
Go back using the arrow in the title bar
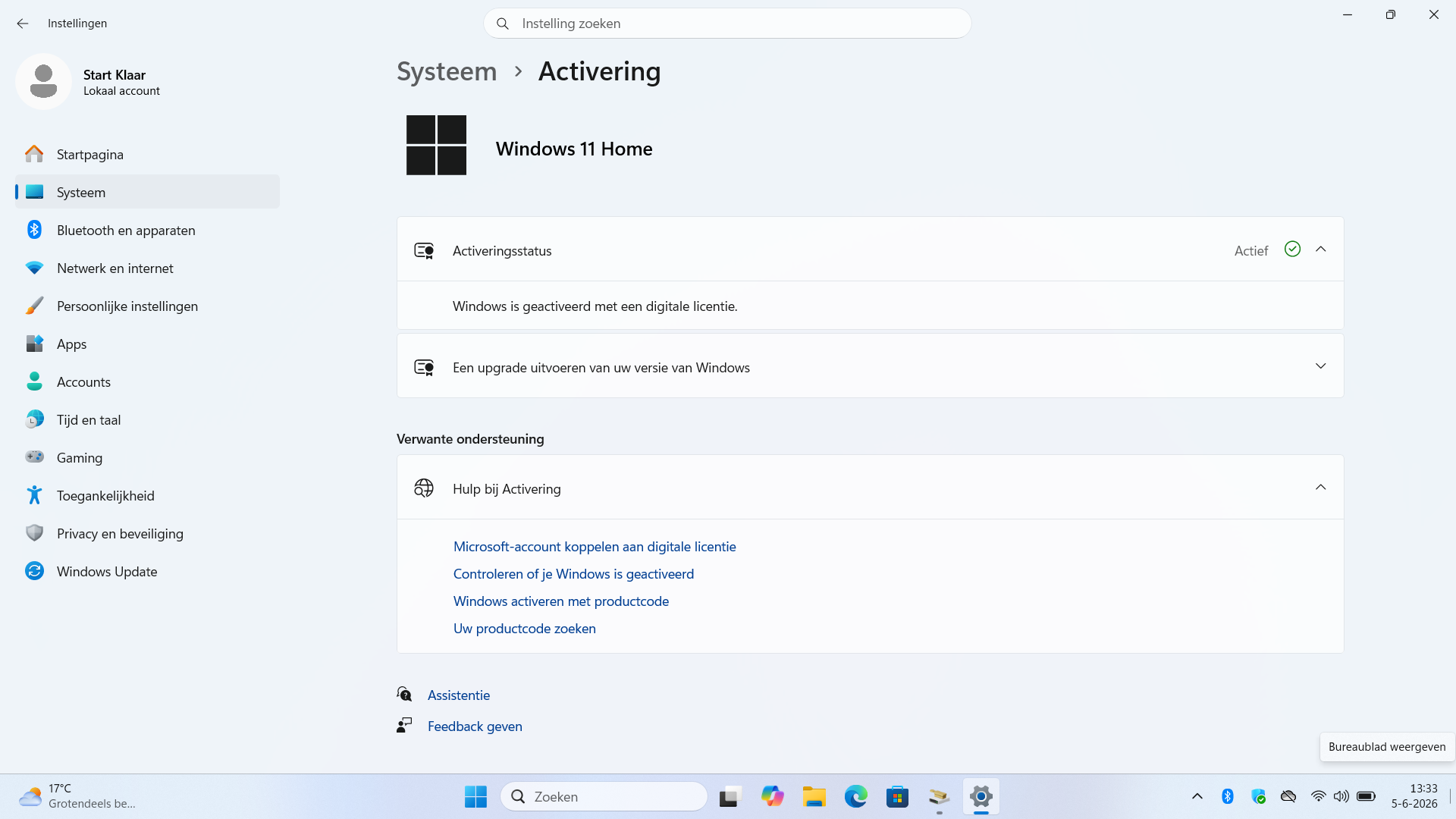point(23,24)
